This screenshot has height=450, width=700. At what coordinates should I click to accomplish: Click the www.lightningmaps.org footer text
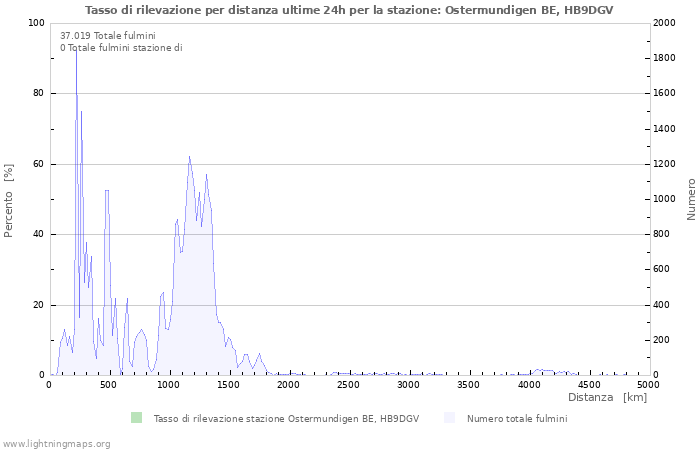pyautogui.click(x=56, y=444)
